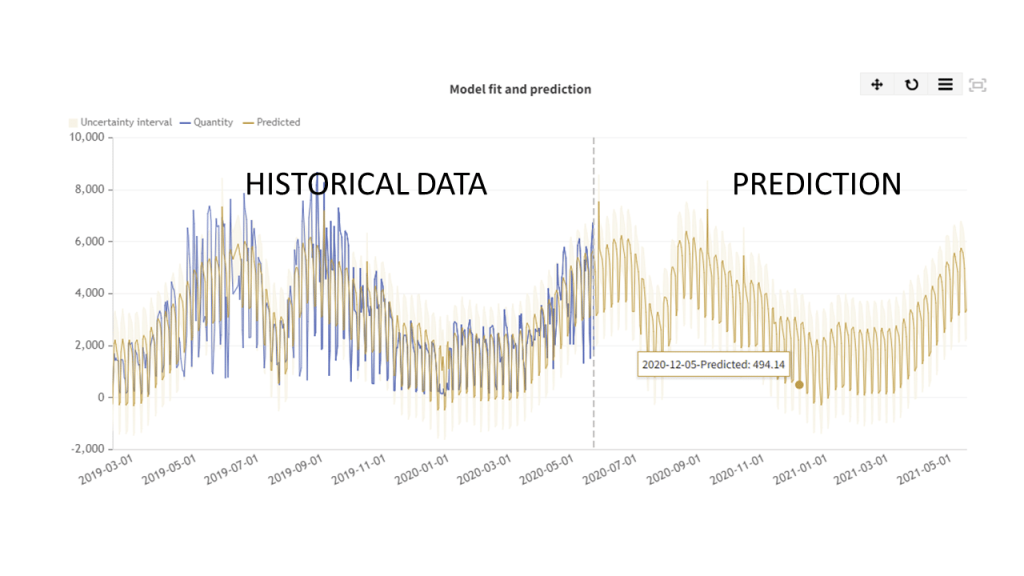Select the pan (move) tool icon

tap(876, 84)
